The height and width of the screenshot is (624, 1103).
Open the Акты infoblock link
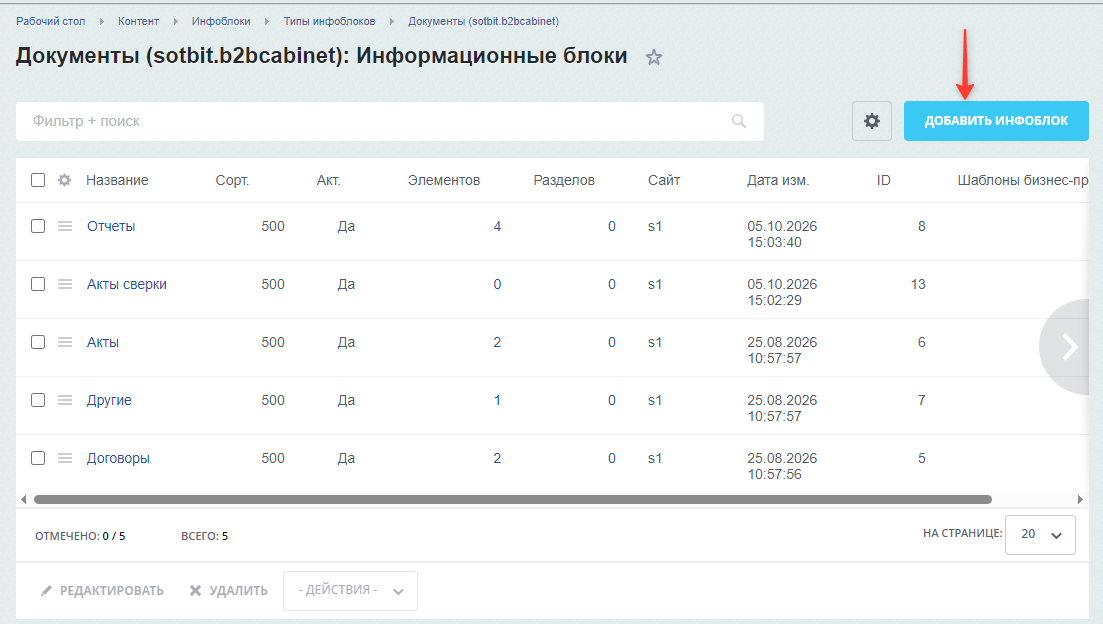(x=103, y=343)
